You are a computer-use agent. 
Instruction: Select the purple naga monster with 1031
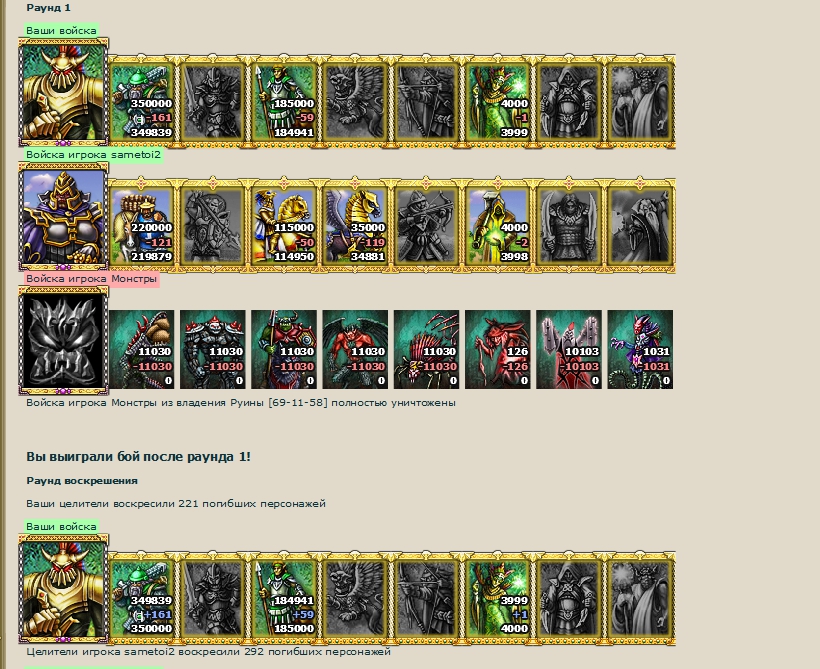coord(640,349)
